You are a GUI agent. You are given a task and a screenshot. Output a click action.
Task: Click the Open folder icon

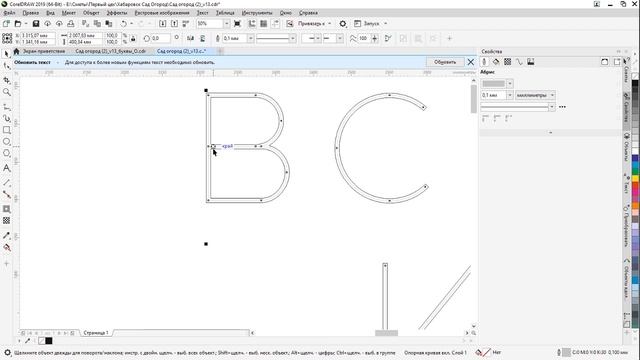[x=18, y=24]
